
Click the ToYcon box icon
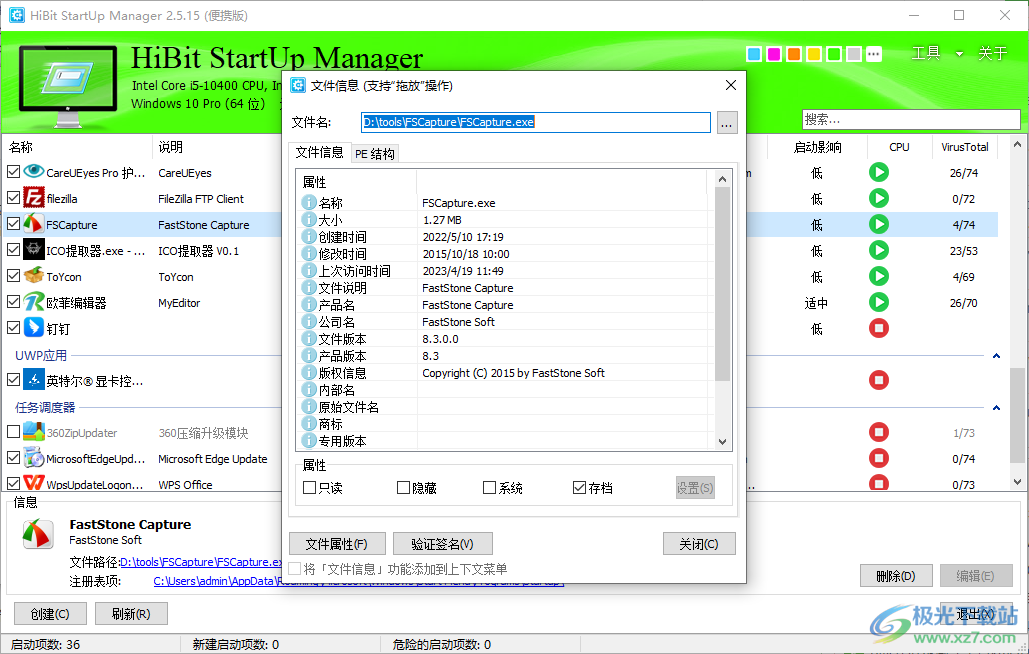[x=33, y=276]
